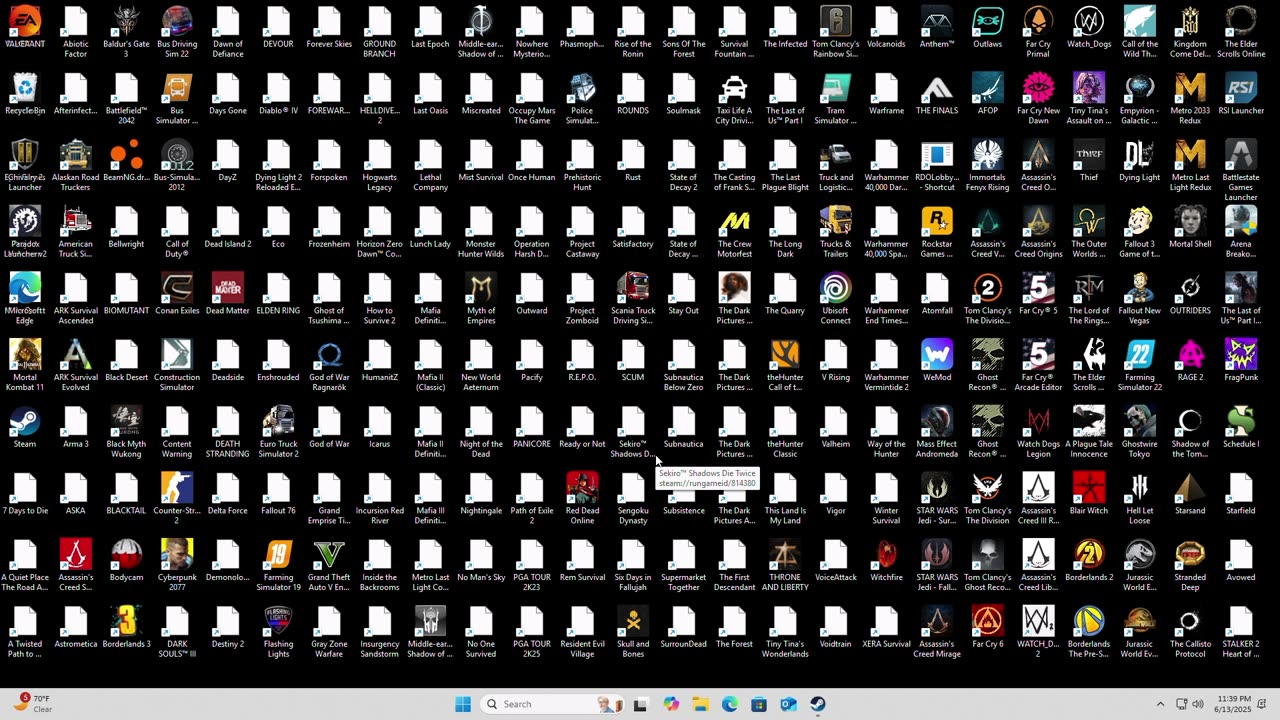Click the No Man's Sky shortcut
The height and width of the screenshot is (720, 1280).
pos(481,561)
